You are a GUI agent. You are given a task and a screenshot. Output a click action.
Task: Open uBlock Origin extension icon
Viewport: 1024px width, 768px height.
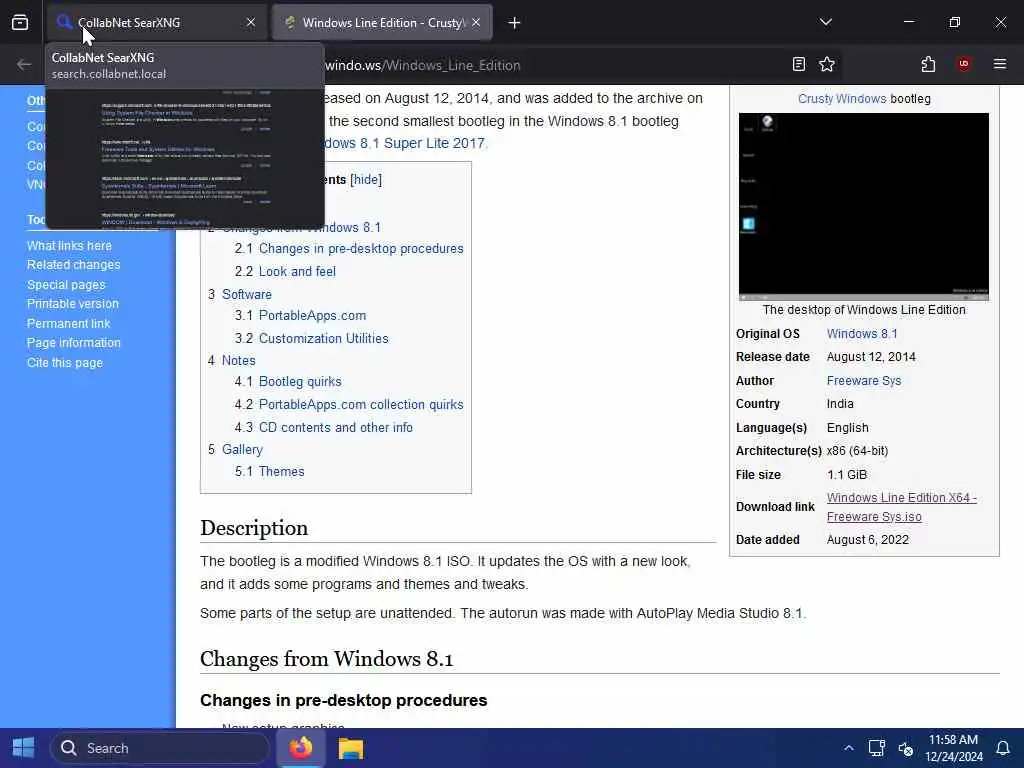pos(963,64)
